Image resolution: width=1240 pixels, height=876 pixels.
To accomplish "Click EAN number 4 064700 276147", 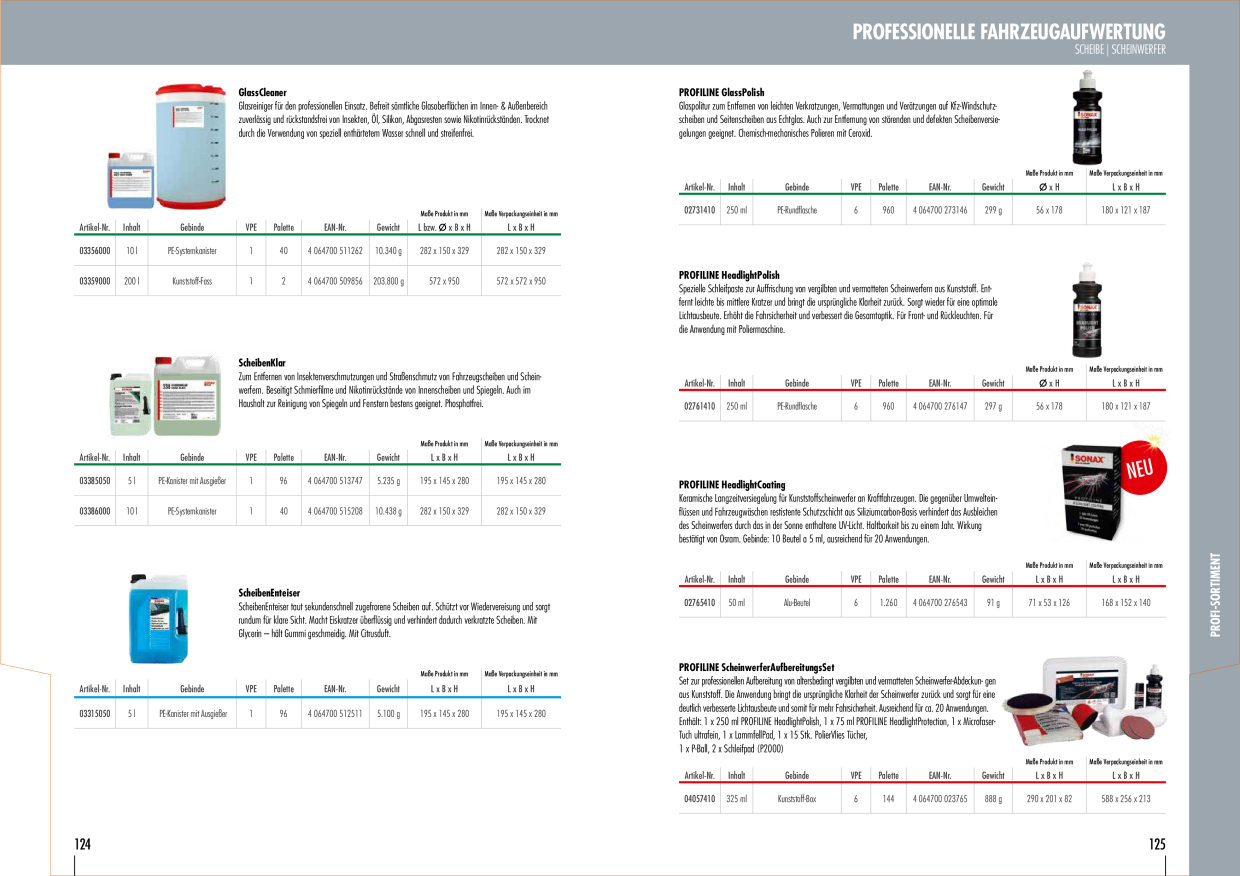I will coord(940,406).
